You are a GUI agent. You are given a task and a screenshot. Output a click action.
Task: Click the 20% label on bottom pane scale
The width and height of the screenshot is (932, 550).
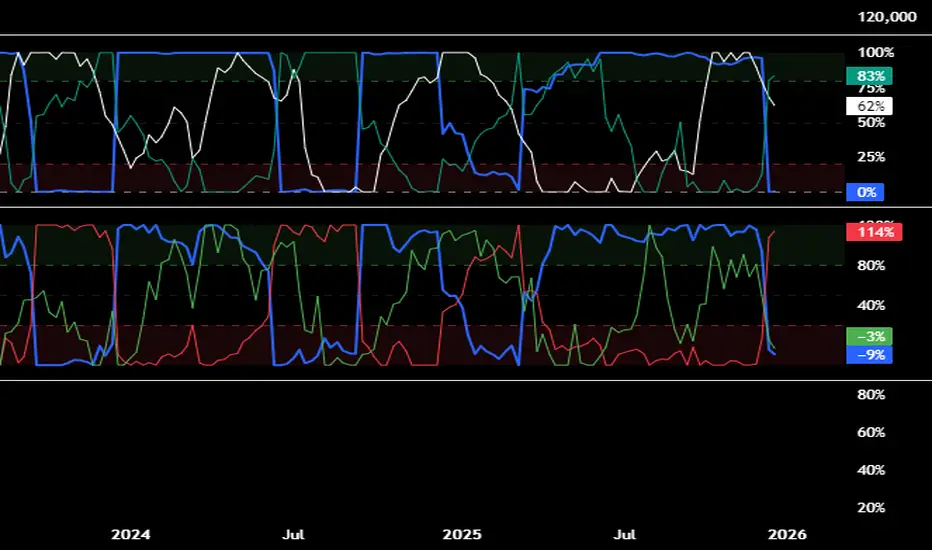pyautogui.click(x=871, y=507)
